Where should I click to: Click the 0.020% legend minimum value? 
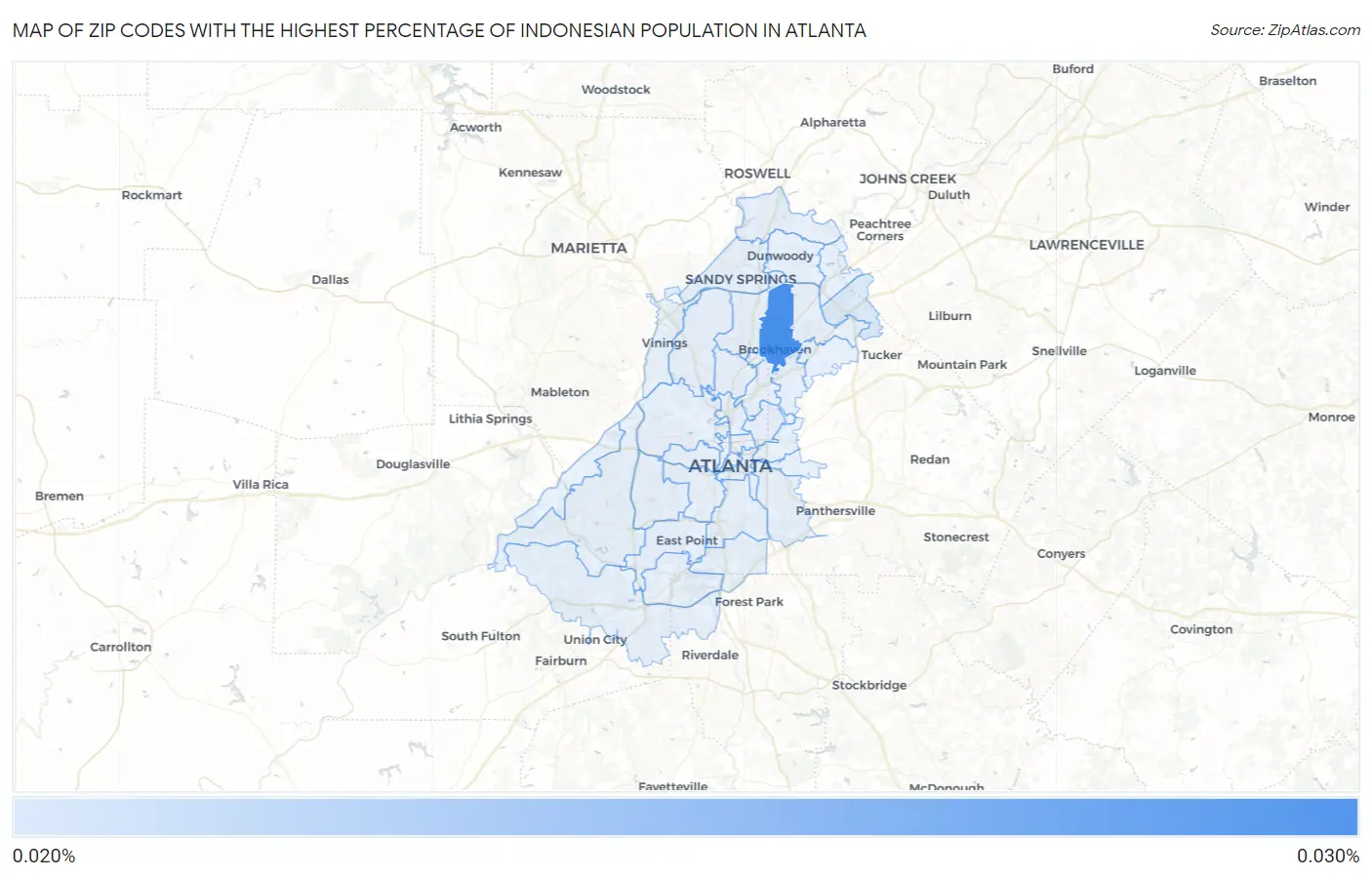tap(44, 857)
